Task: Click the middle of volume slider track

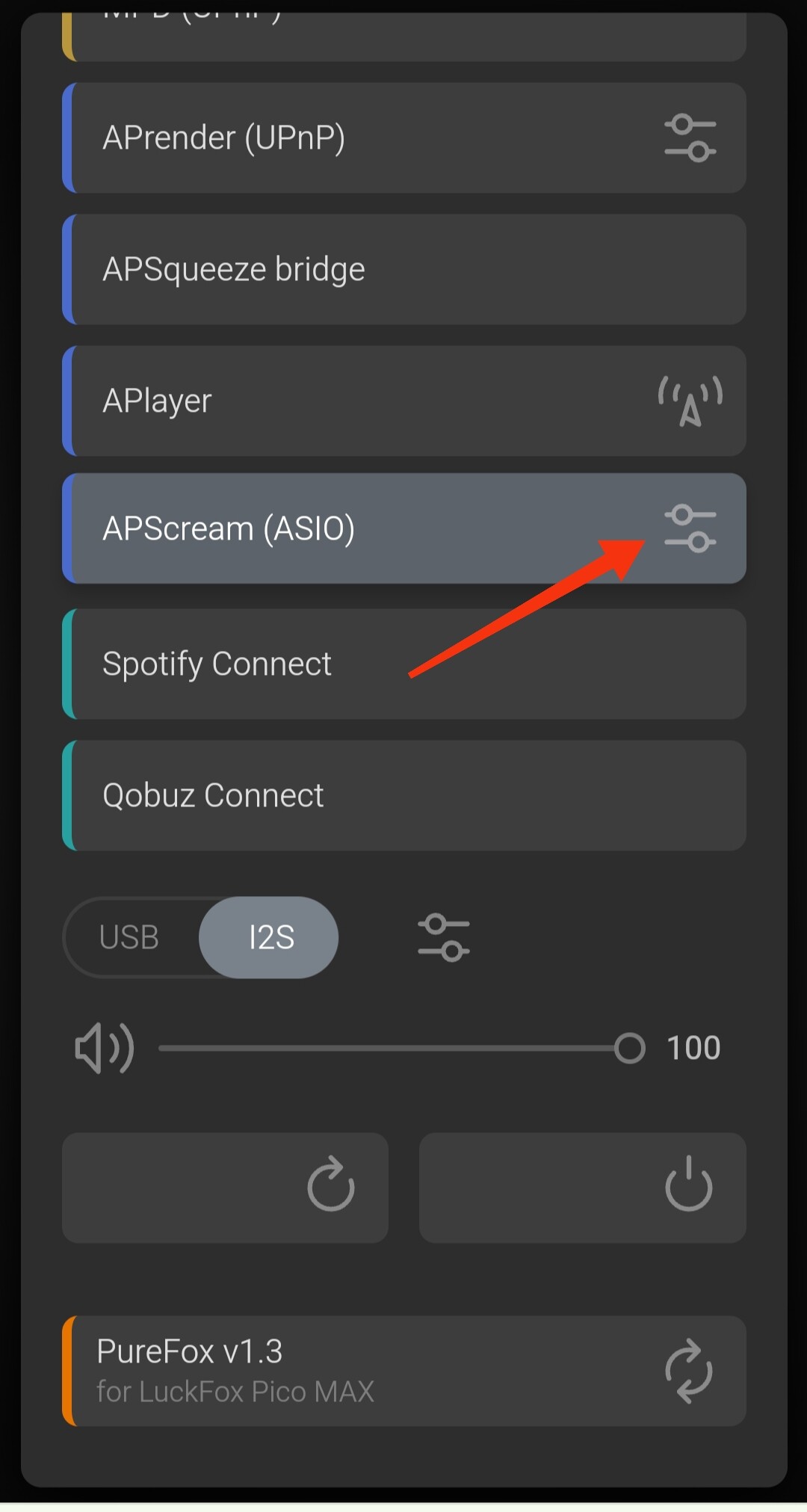Action: click(x=394, y=1048)
